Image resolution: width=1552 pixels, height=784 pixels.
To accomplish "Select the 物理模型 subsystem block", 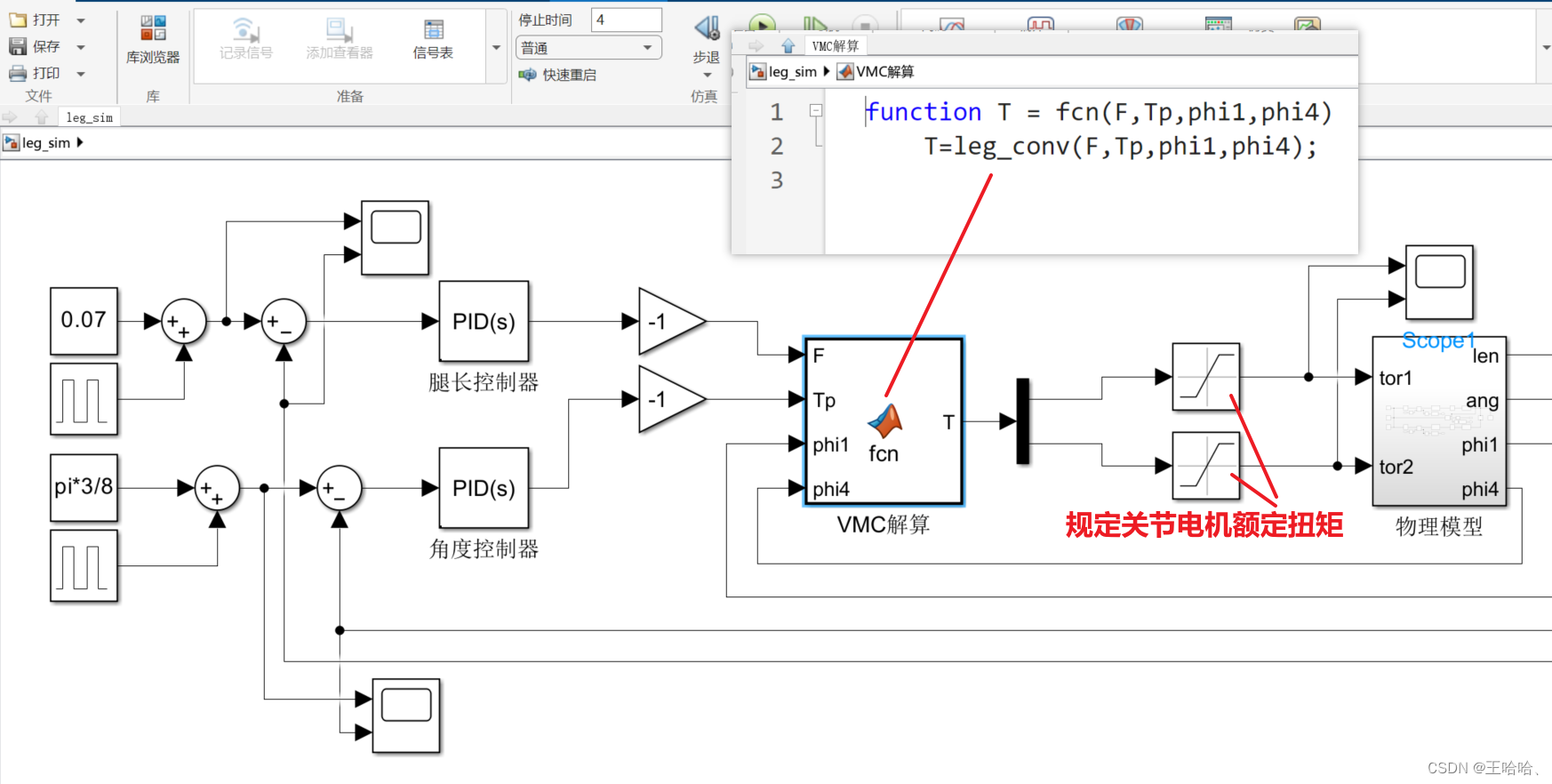I will [1439, 421].
